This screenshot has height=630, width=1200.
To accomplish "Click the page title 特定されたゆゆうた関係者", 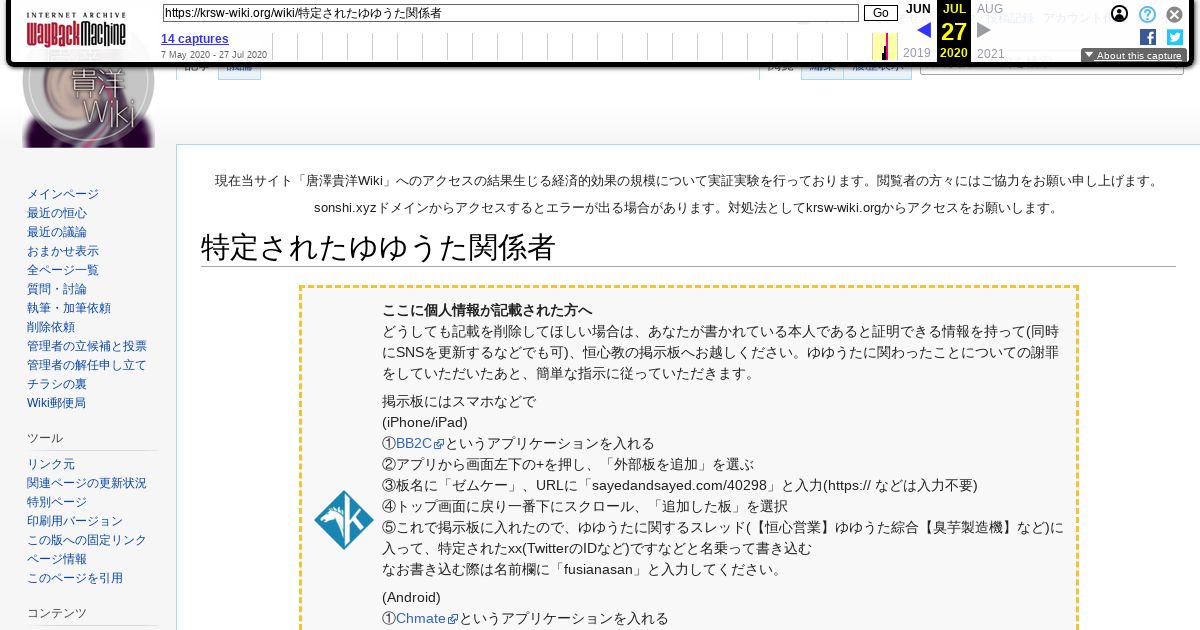I will [x=378, y=247].
